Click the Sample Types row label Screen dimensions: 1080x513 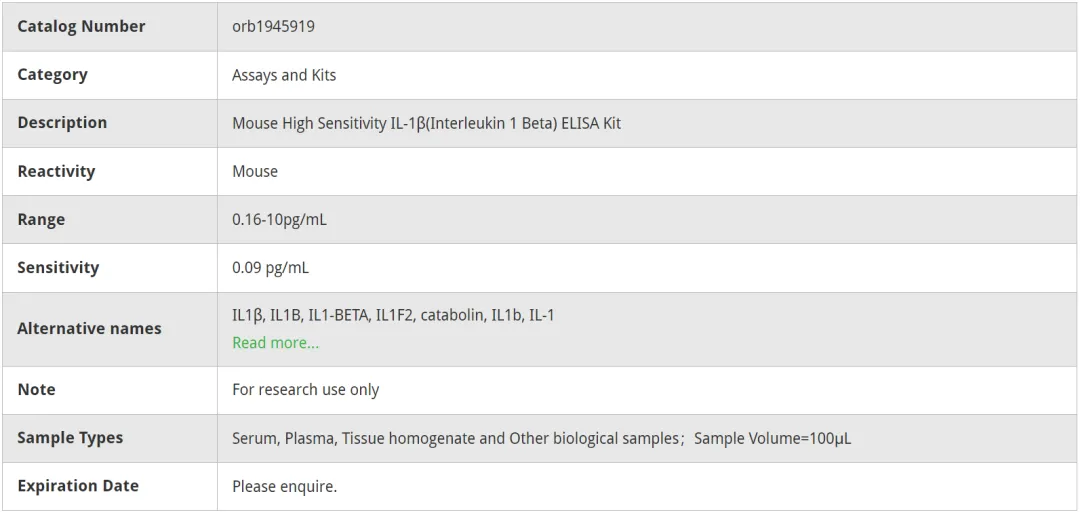70,438
